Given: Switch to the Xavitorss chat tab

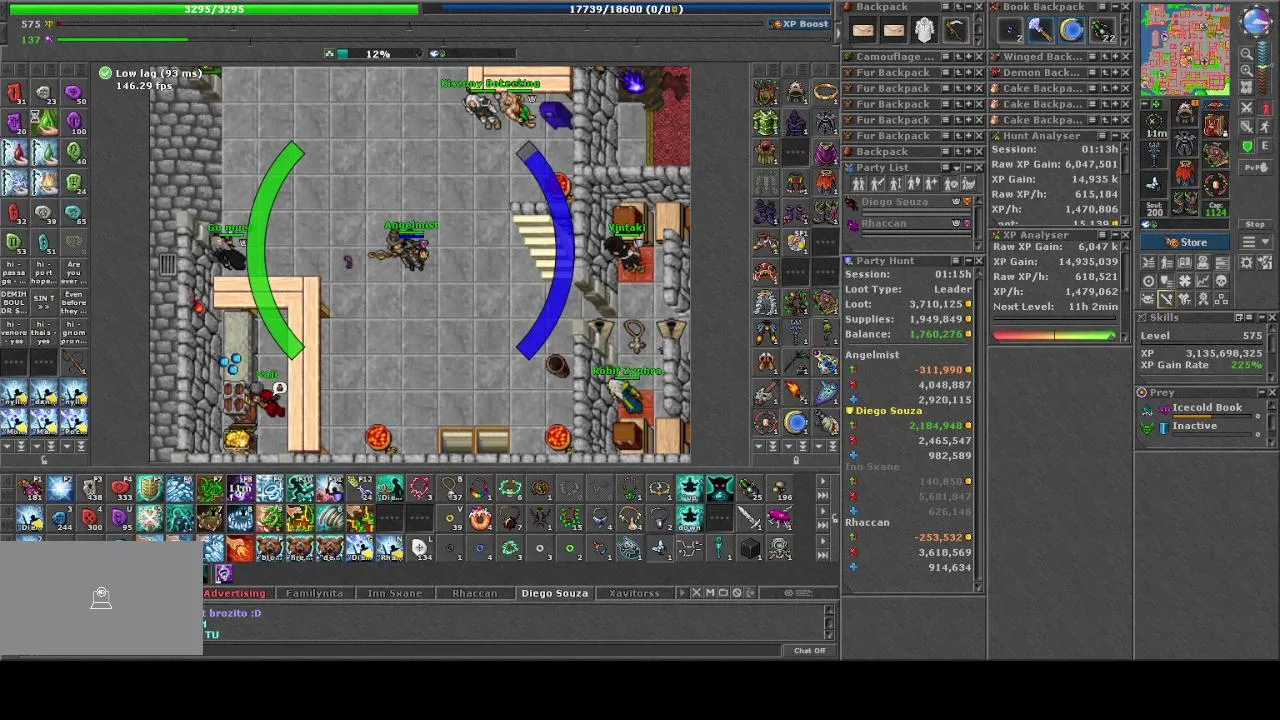Looking at the screenshot, I should [x=634, y=593].
